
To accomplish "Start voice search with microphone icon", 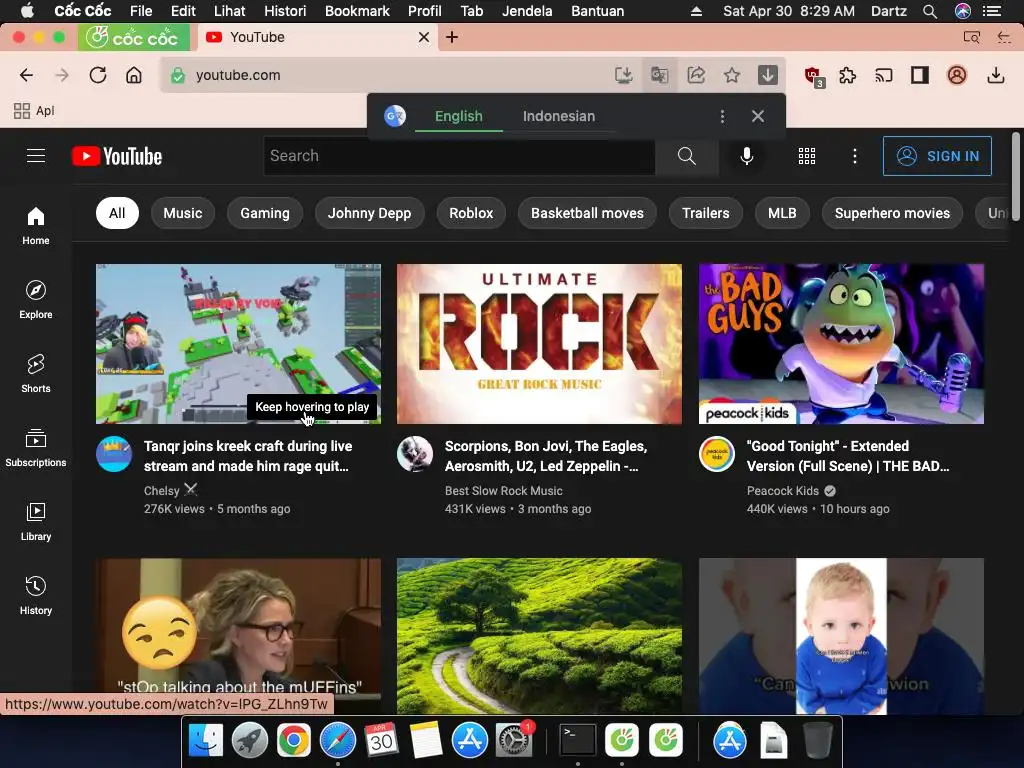I will (746, 156).
